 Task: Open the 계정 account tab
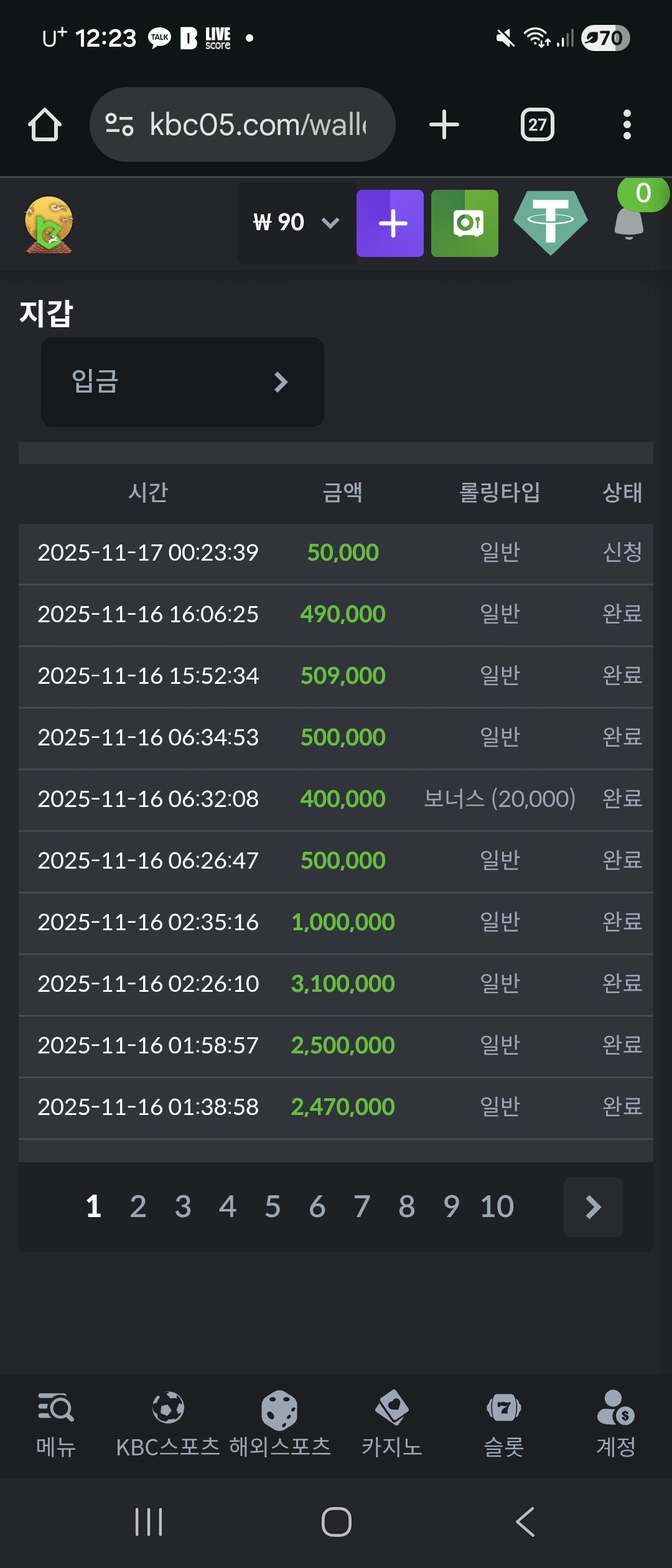(x=615, y=1424)
